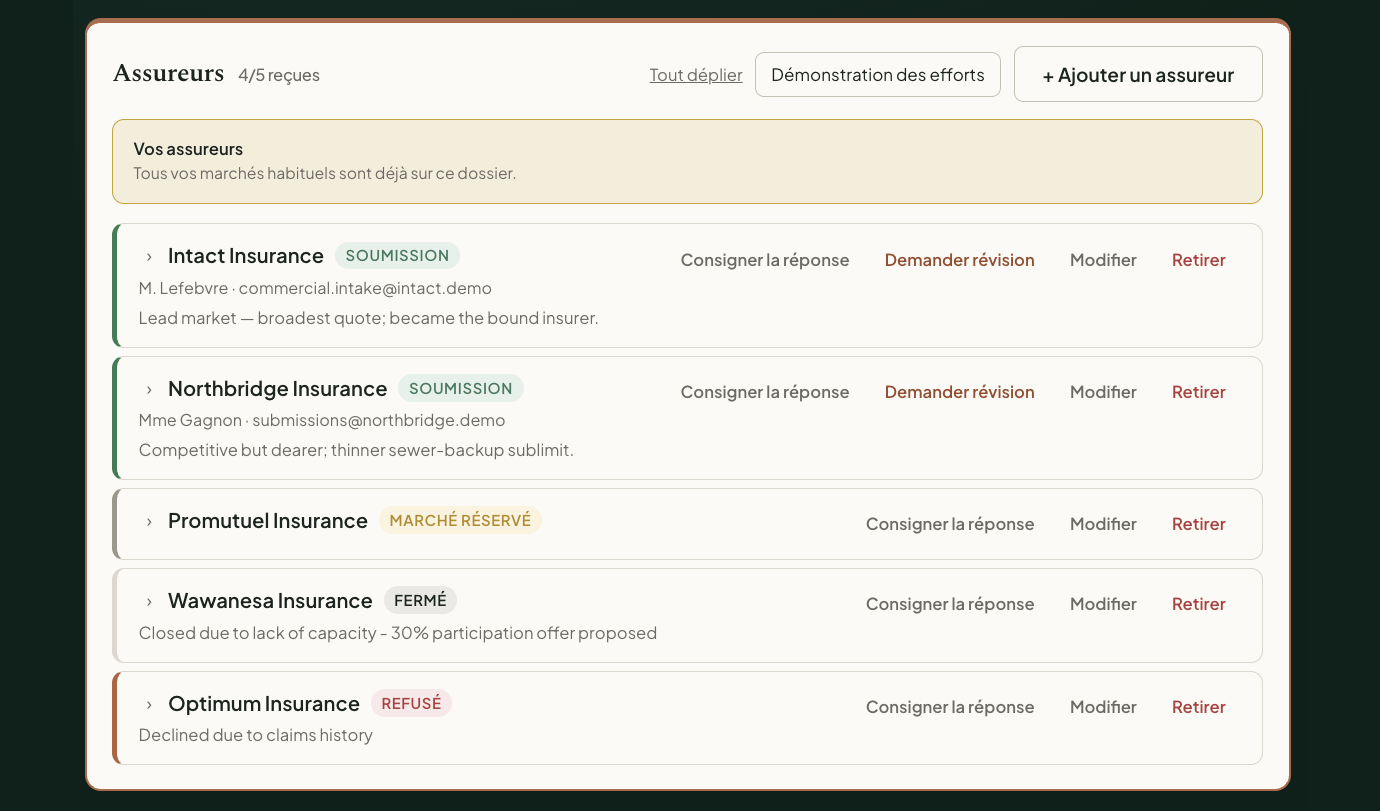Demander révision for Intact Insurance
1380x811 pixels.
tap(960, 260)
